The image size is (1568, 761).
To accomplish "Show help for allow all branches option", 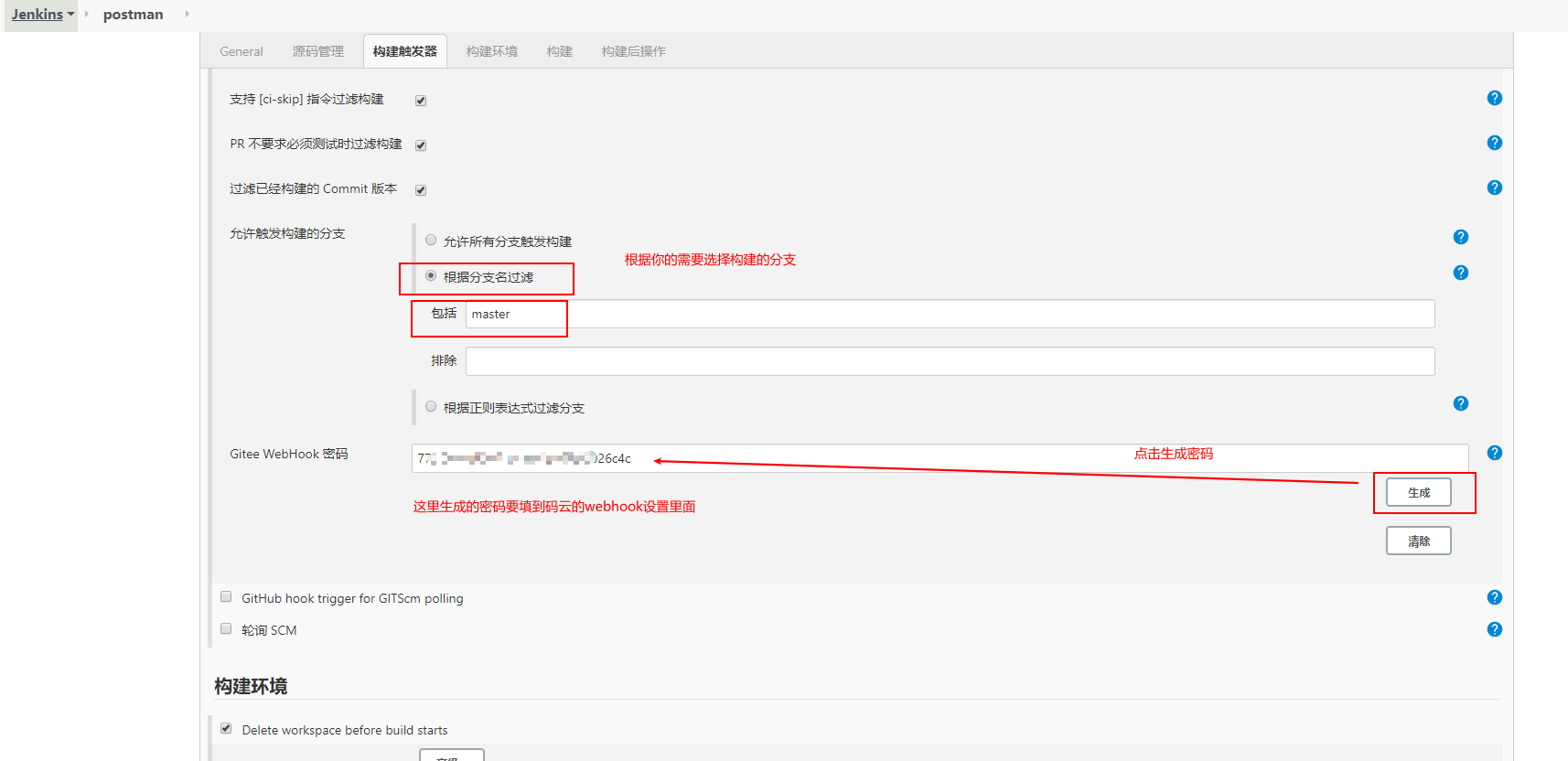I will coord(1460,237).
